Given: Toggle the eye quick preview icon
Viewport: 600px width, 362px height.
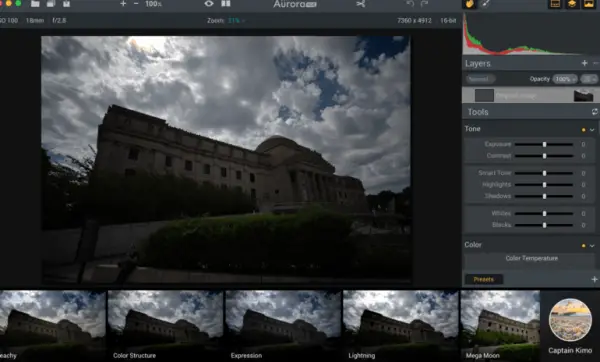Looking at the screenshot, I should (x=209, y=3).
